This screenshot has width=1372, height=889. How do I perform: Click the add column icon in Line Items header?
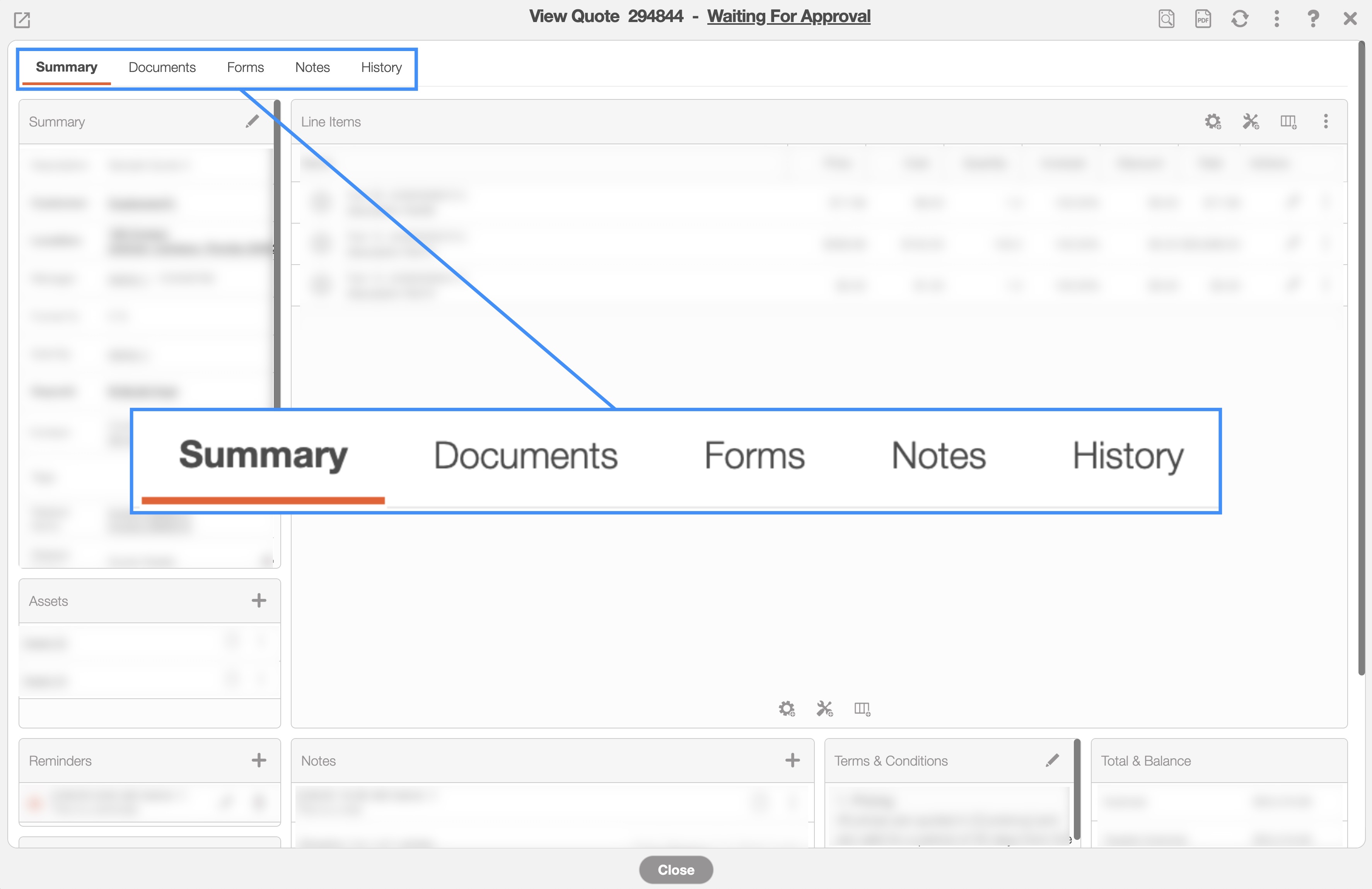coord(1288,122)
